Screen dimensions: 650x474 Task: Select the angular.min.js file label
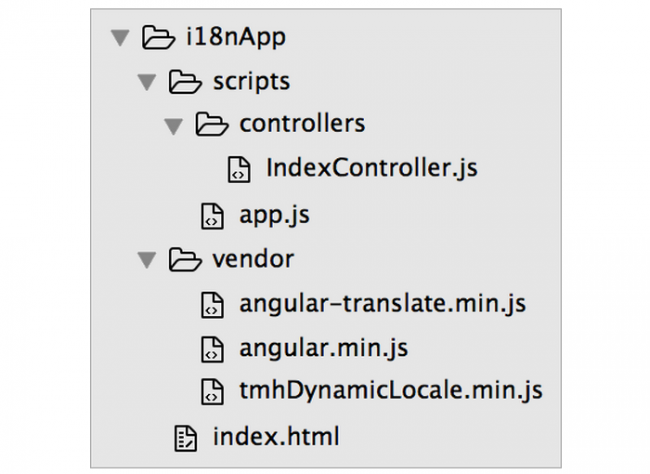324,348
